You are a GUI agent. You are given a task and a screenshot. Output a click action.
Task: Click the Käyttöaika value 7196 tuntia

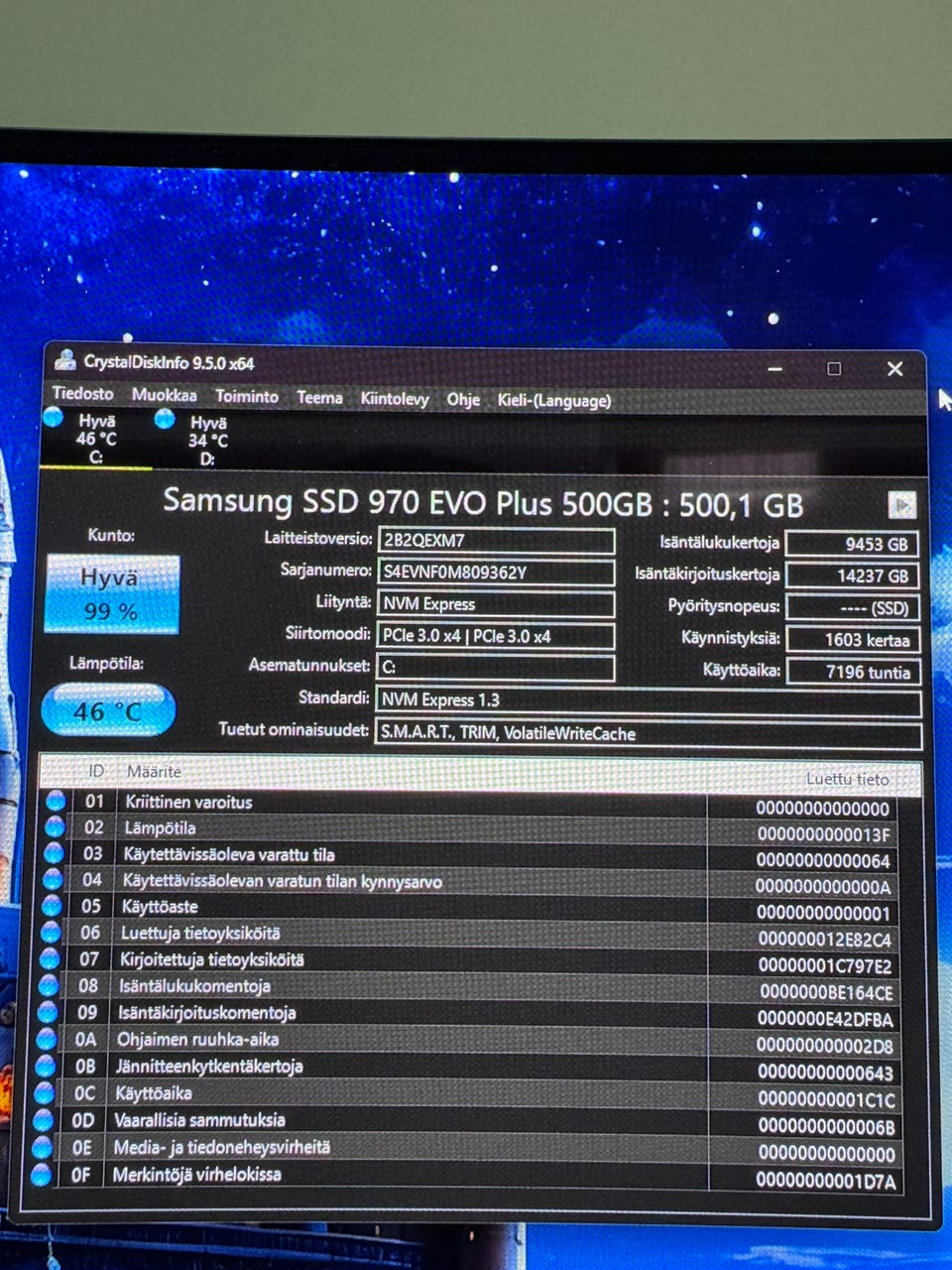click(852, 672)
